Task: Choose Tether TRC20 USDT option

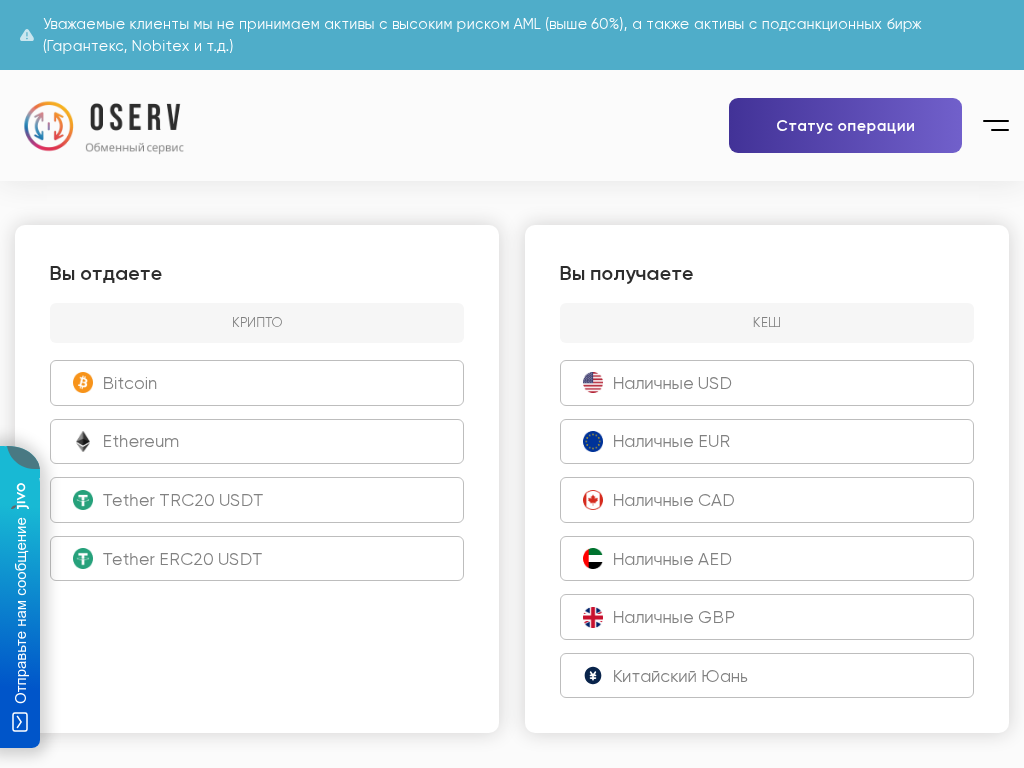Action: [x=257, y=500]
